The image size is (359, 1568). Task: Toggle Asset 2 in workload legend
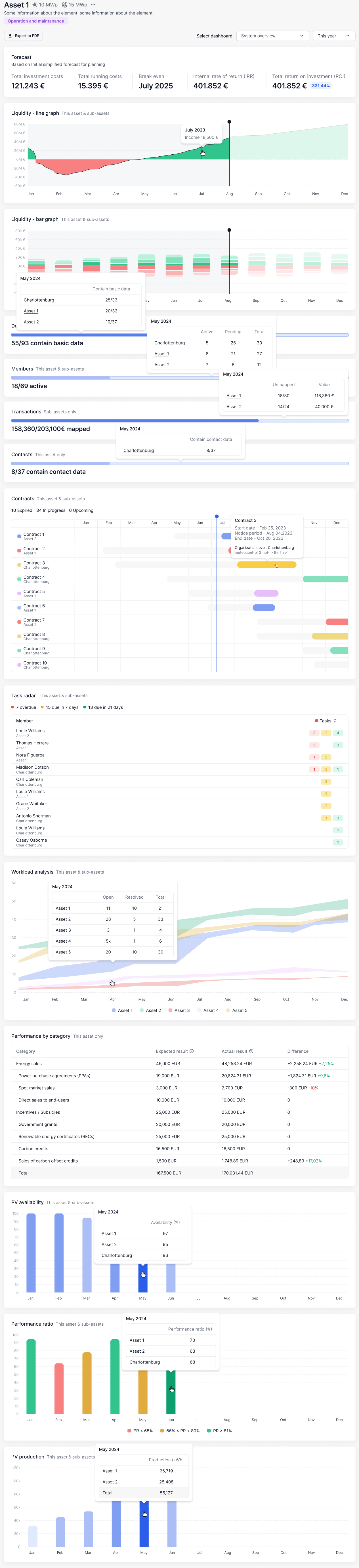[151, 1010]
